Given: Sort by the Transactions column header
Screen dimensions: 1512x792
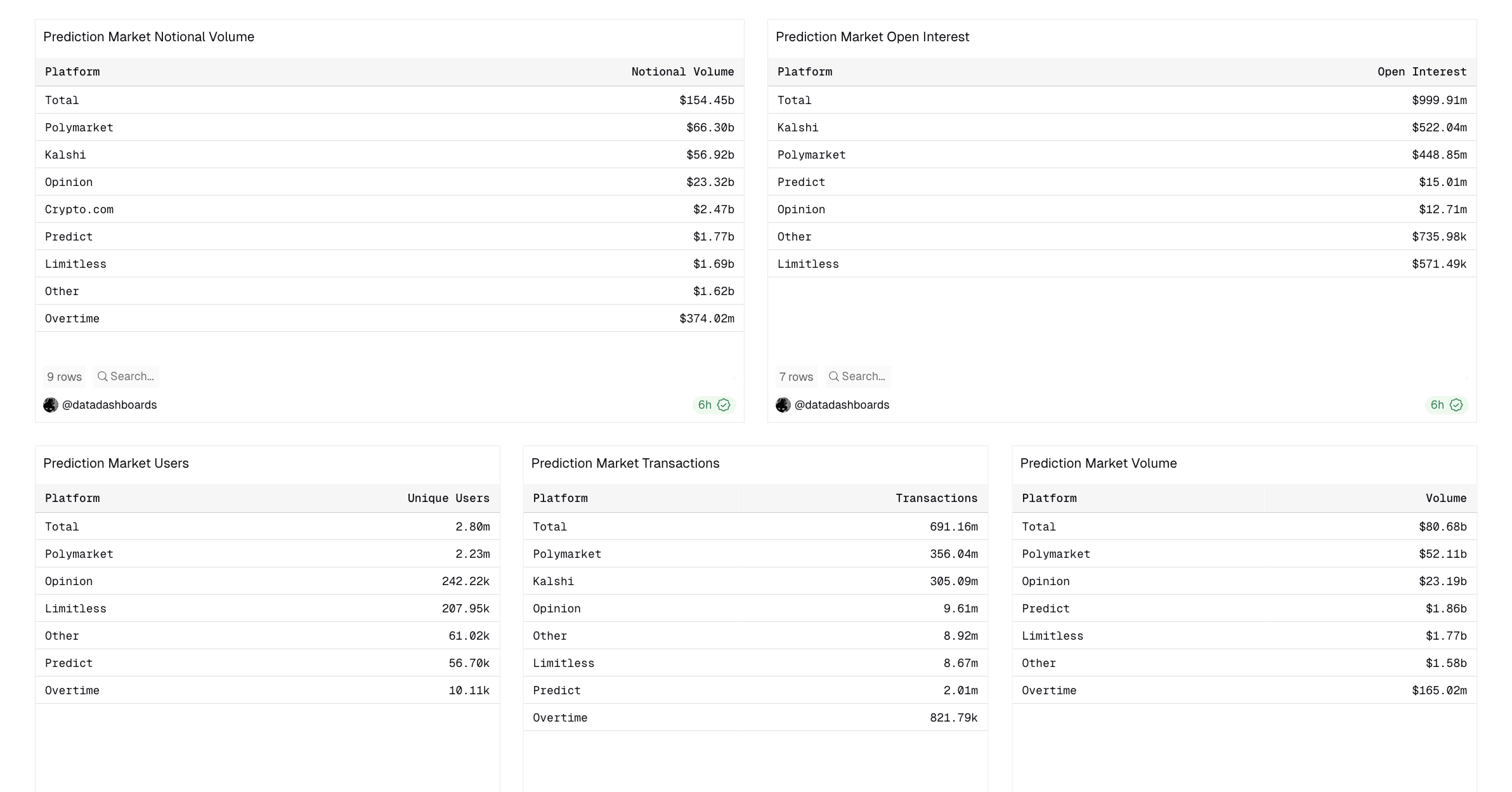Looking at the screenshot, I should 936,498.
